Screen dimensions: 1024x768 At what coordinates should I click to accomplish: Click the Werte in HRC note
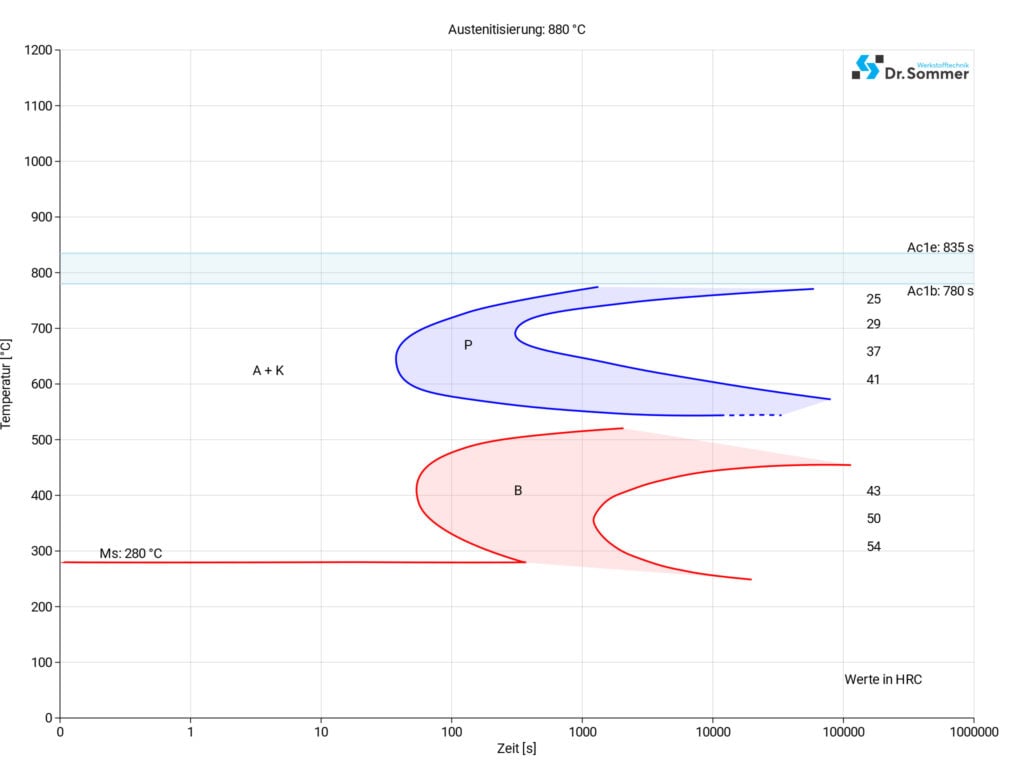tap(883, 680)
